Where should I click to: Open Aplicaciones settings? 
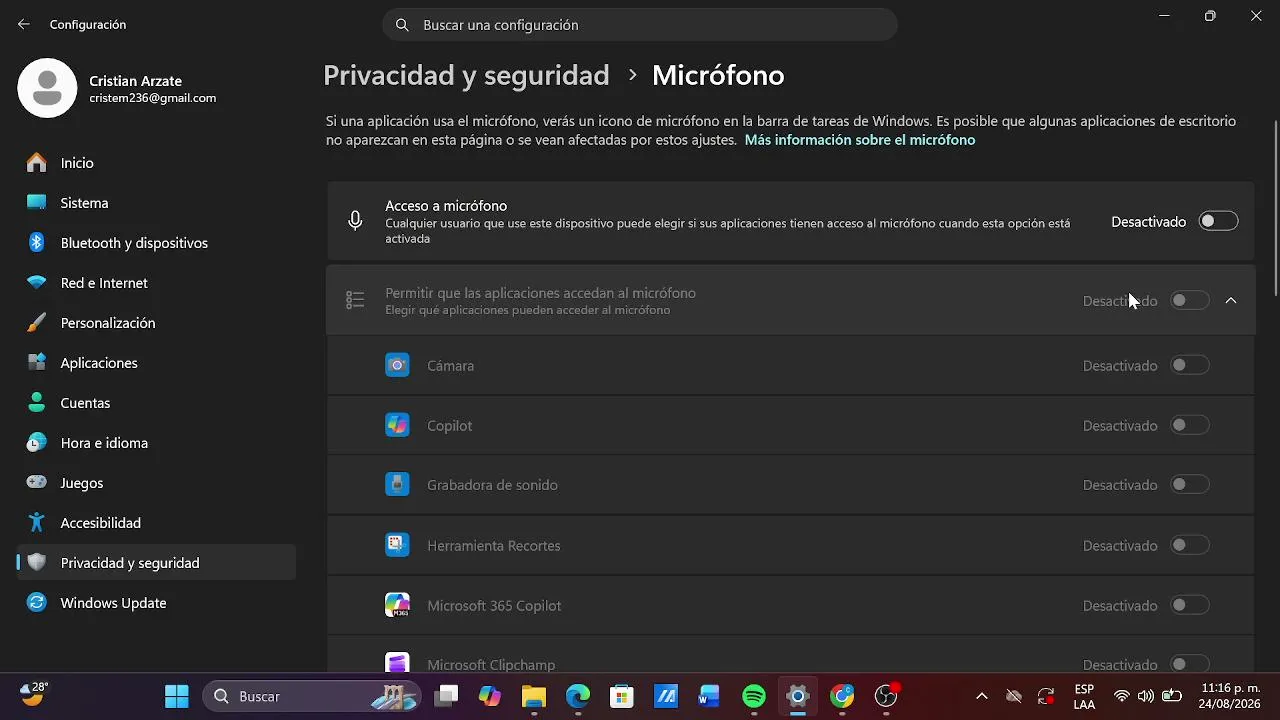click(x=156, y=363)
